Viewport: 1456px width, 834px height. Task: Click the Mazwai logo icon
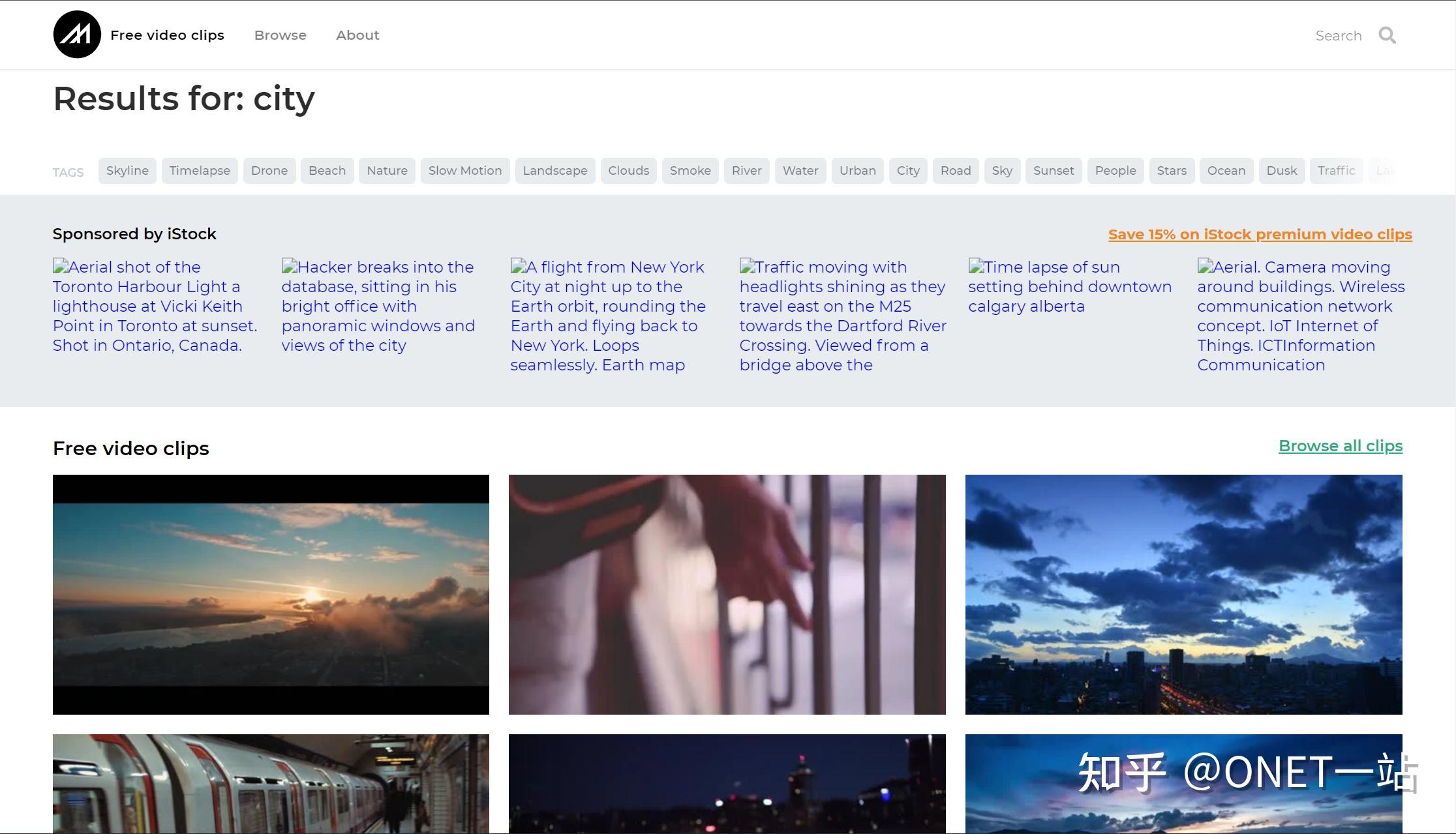pyautogui.click(x=77, y=35)
